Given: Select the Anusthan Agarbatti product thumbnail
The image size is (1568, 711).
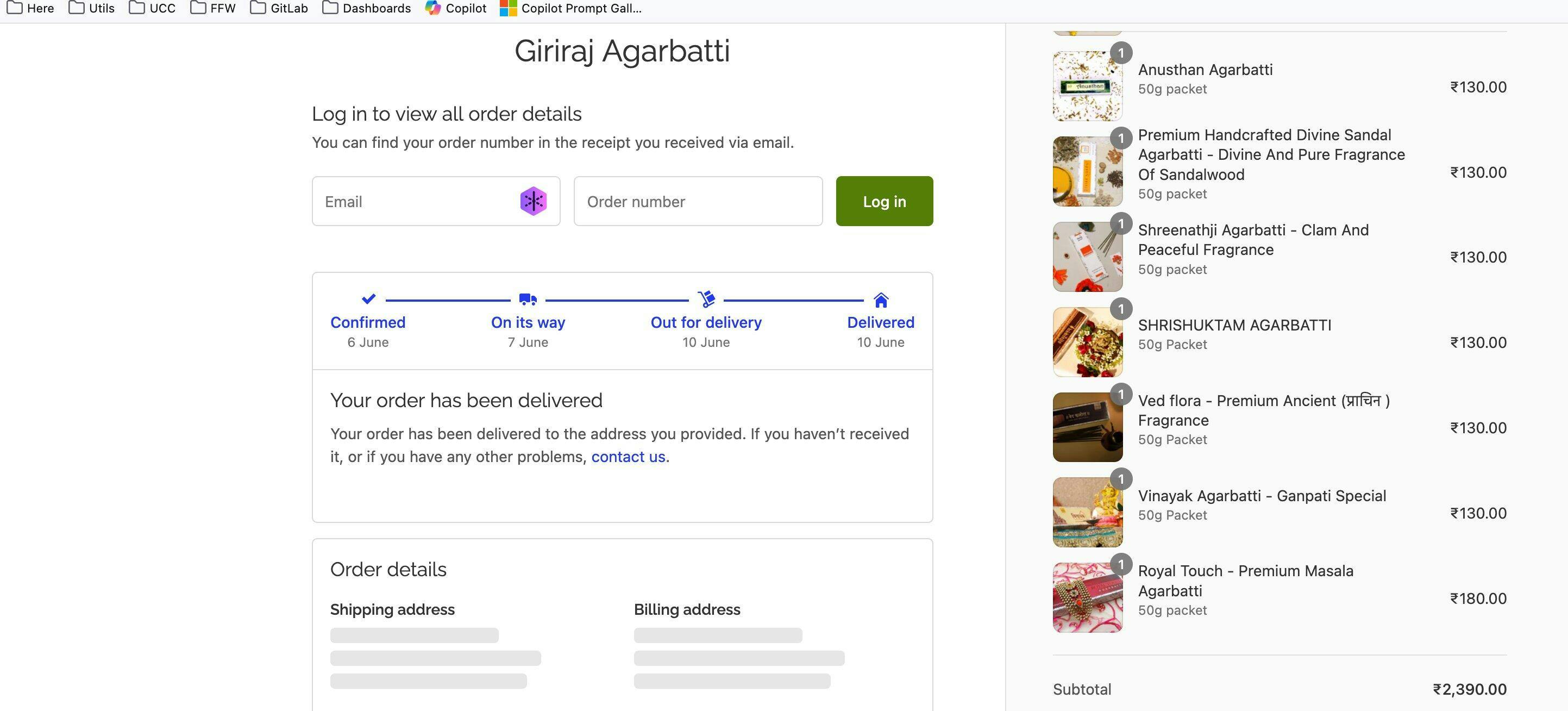Looking at the screenshot, I should 1087,86.
